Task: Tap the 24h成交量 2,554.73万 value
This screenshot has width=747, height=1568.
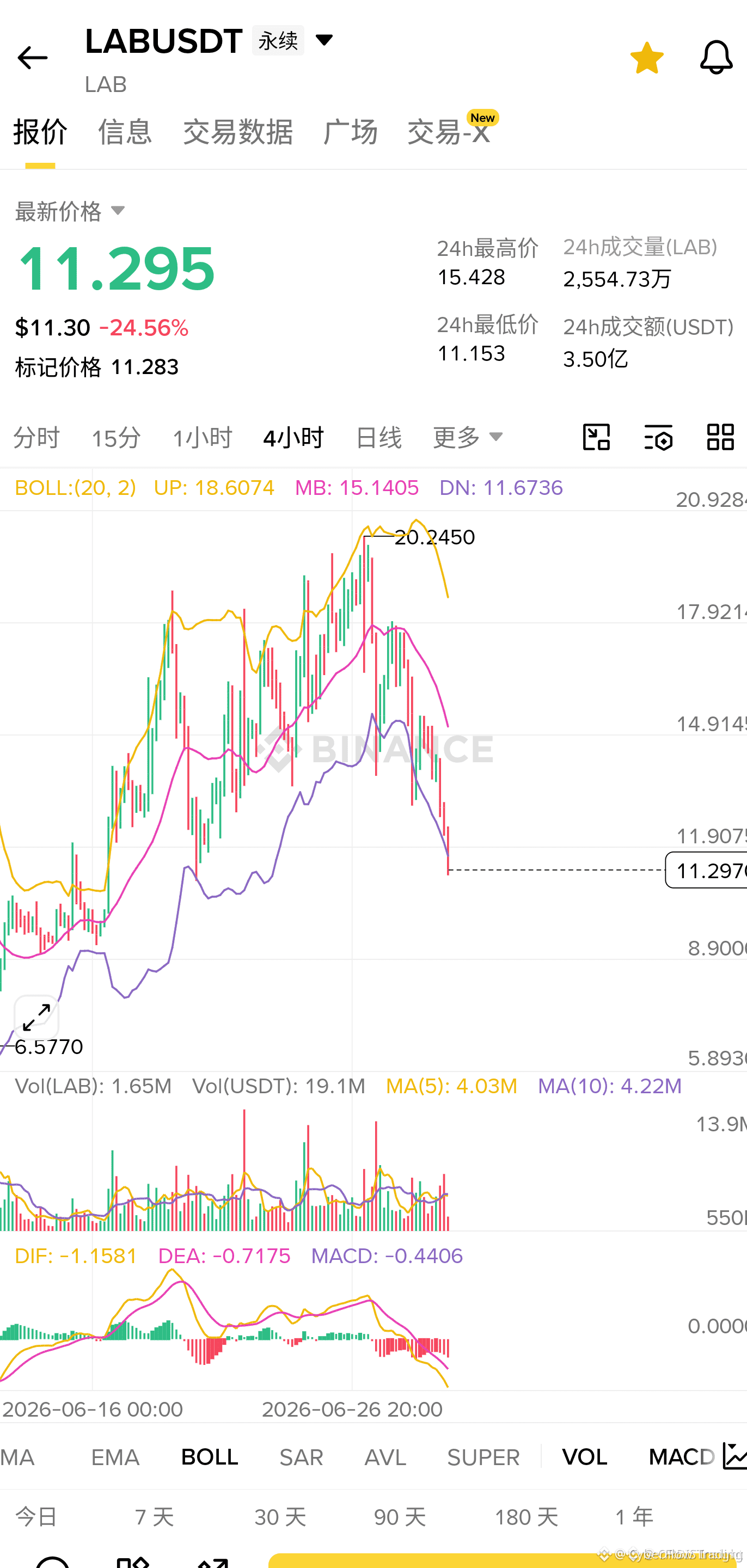Action: (x=617, y=279)
